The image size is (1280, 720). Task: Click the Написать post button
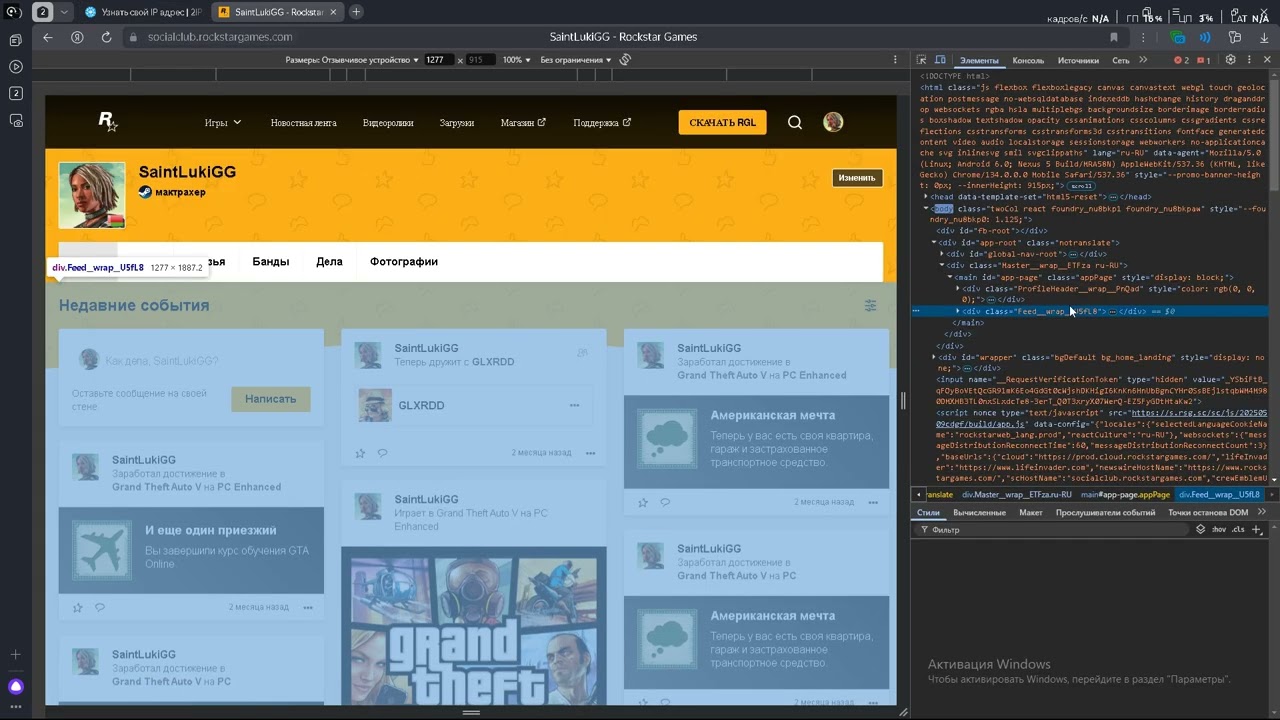(271, 399)
